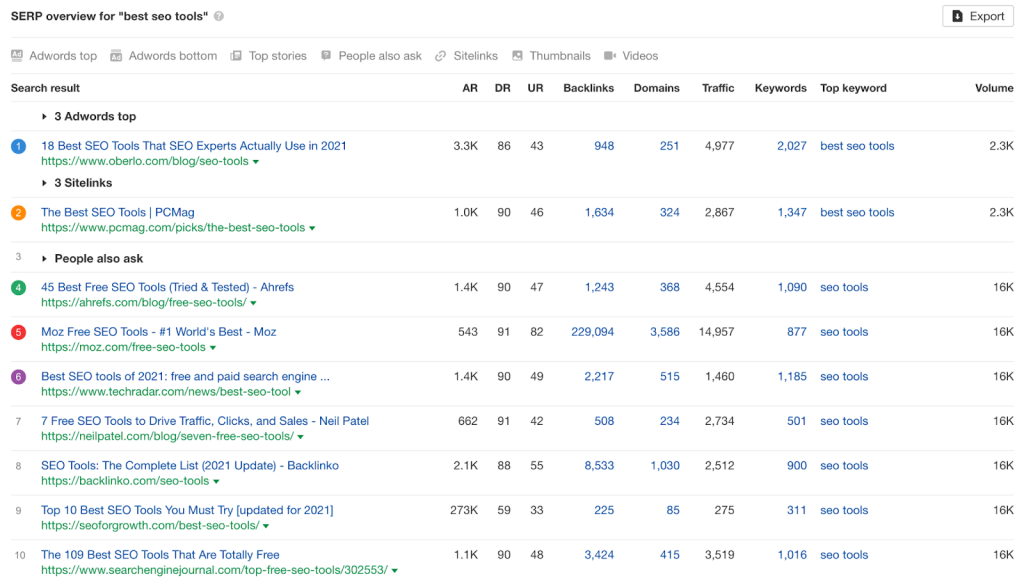Open dropdown arrow next to pcmag.com URL
Image resolution: width=1024 pixels, height=583 pixels.
(x=312, y=228)
